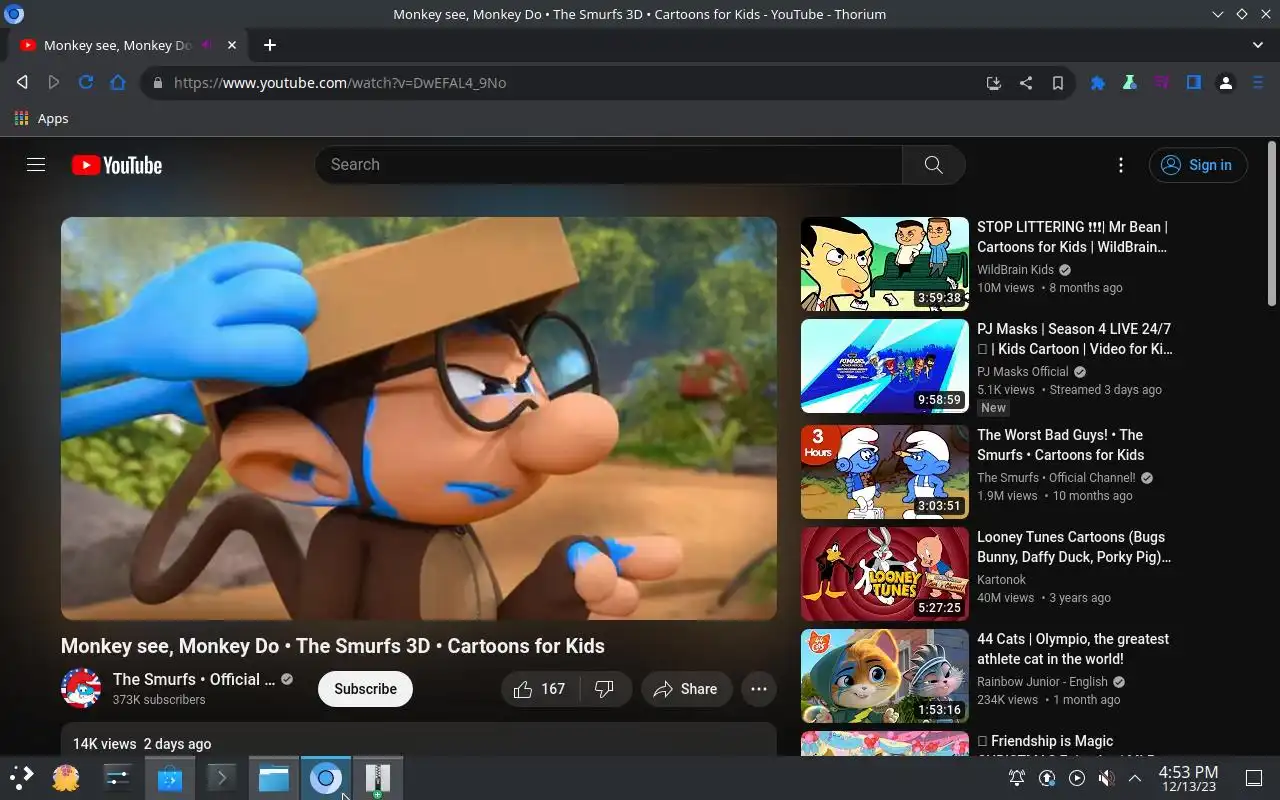Go to the browser home page

click(118, 83)
